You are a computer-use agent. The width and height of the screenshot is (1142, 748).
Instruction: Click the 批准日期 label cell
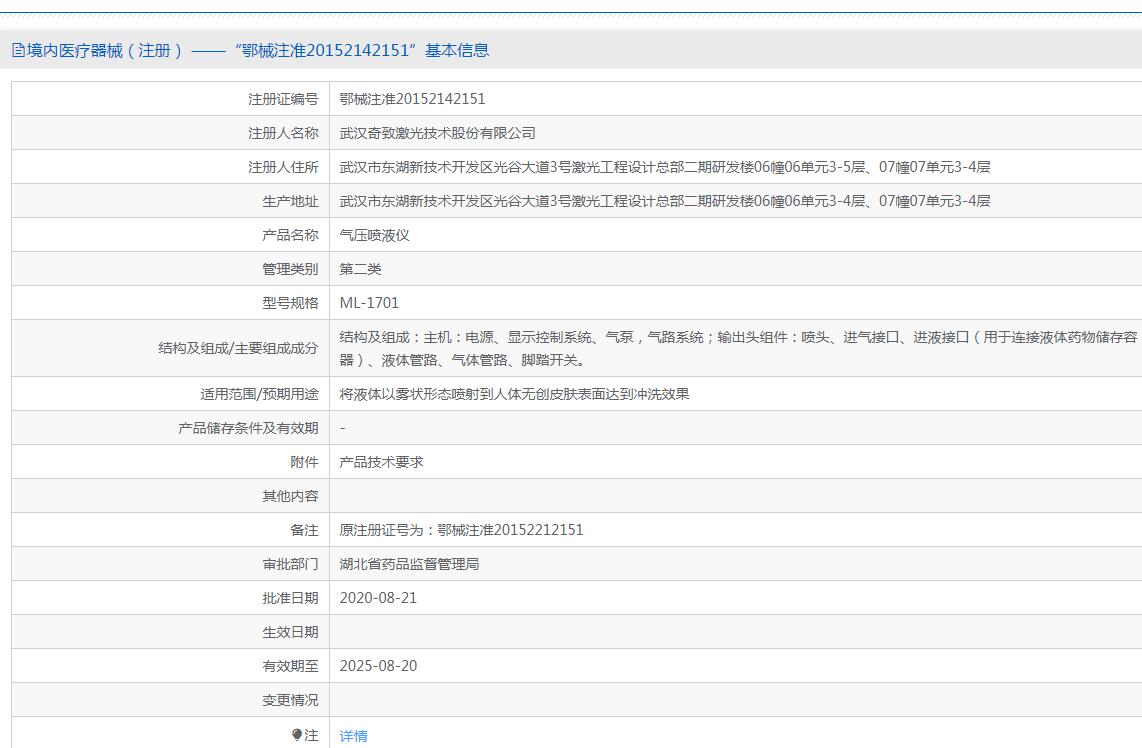(170, 598)
